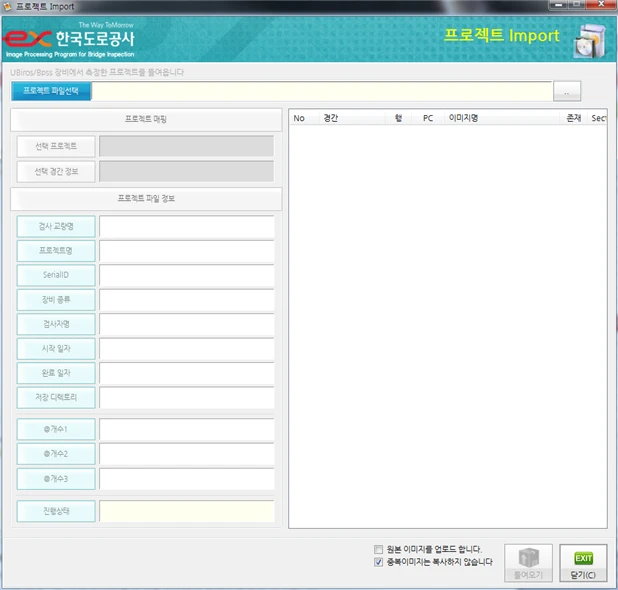Click the 프로젝트 매핑 section header
618x590 pixels.
146,119
